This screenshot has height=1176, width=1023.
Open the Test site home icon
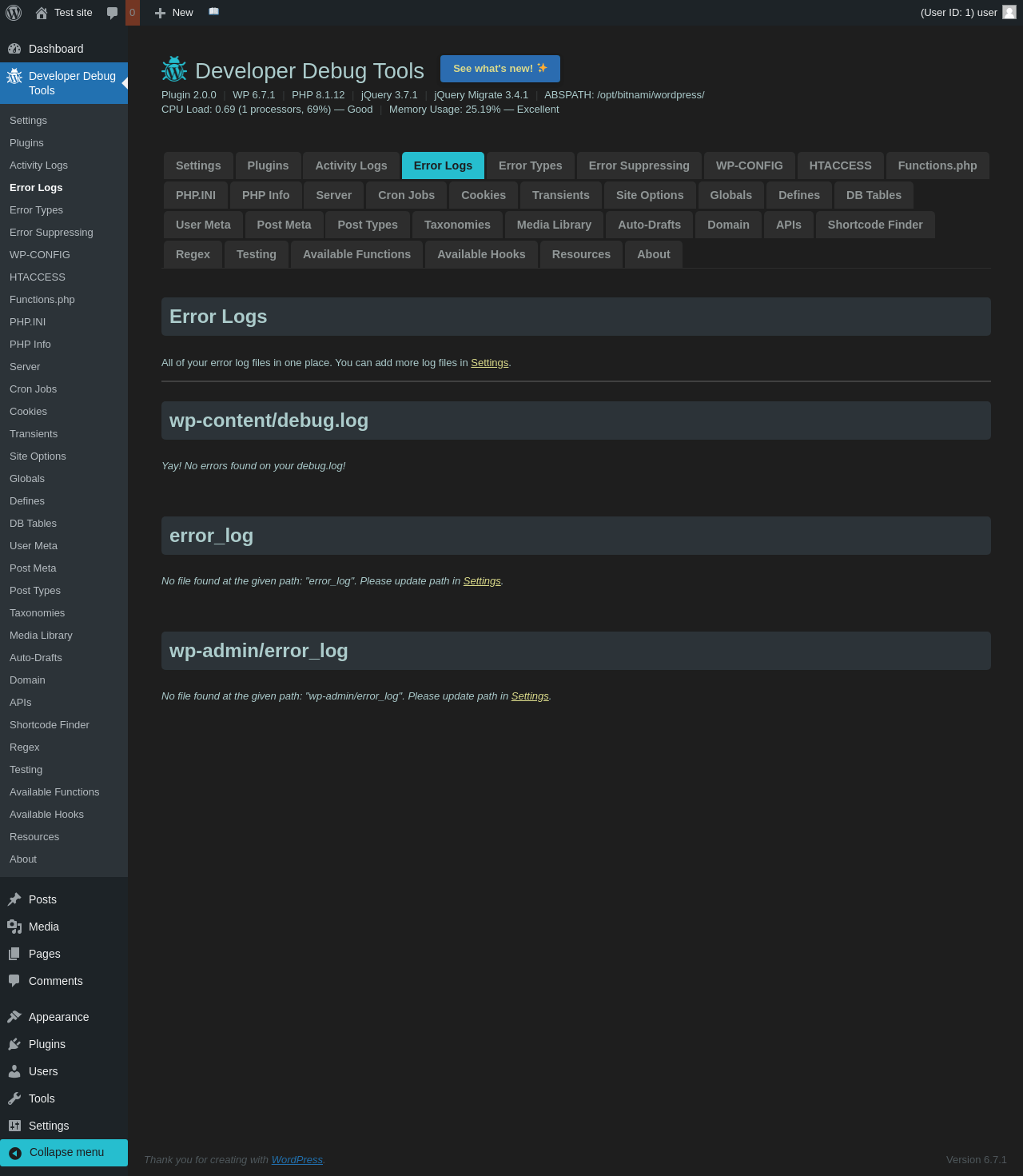click(x=42, y=13)
